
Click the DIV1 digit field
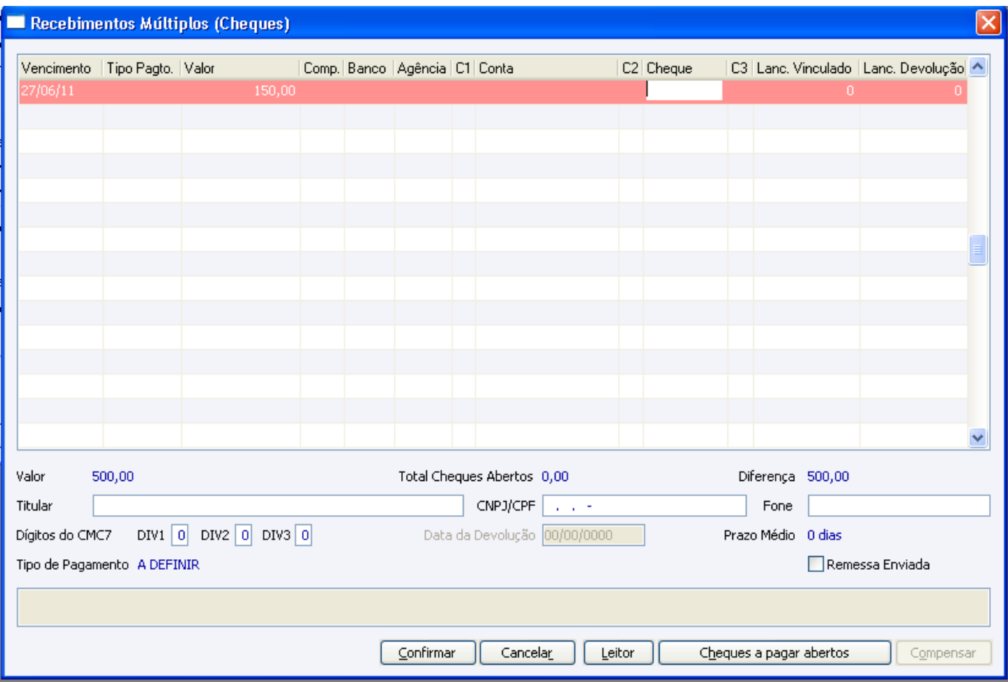[179, 535]
